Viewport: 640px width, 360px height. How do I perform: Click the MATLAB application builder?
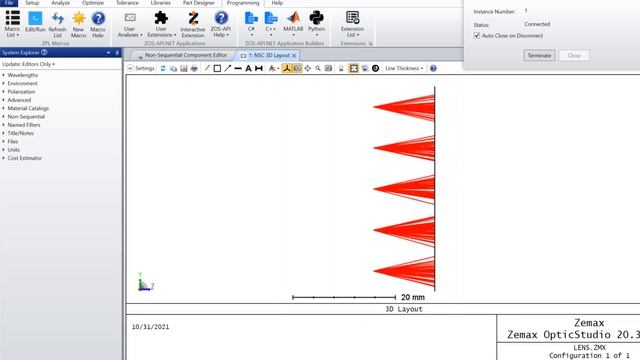coord(293,23)
